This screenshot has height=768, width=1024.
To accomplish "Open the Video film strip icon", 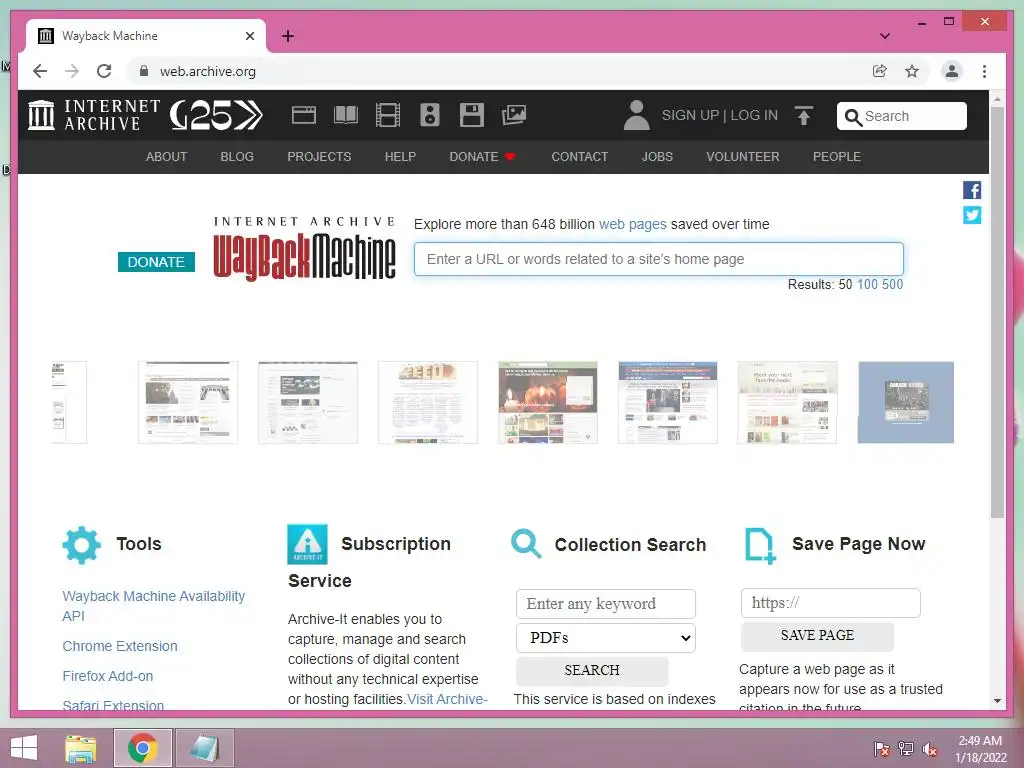I will [387, 115].
